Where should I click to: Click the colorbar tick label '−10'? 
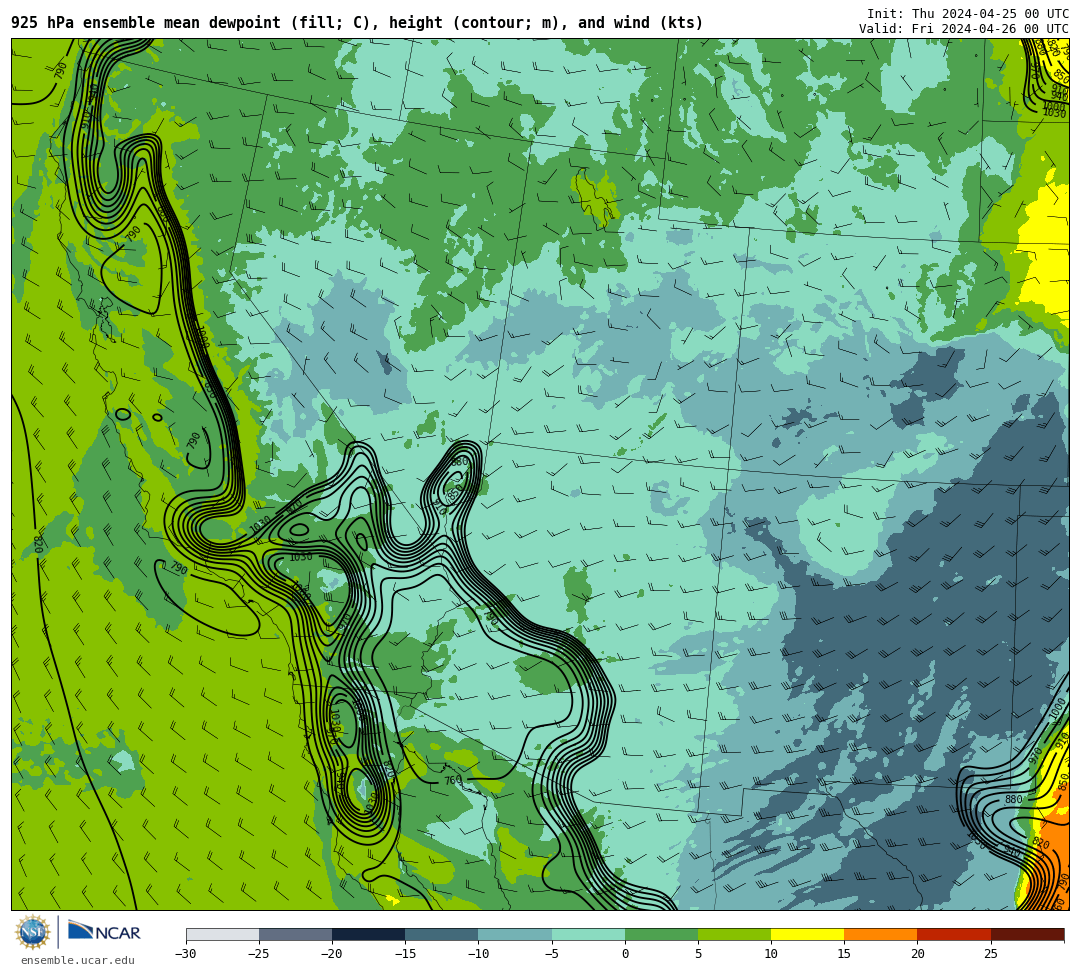(478, 954)
